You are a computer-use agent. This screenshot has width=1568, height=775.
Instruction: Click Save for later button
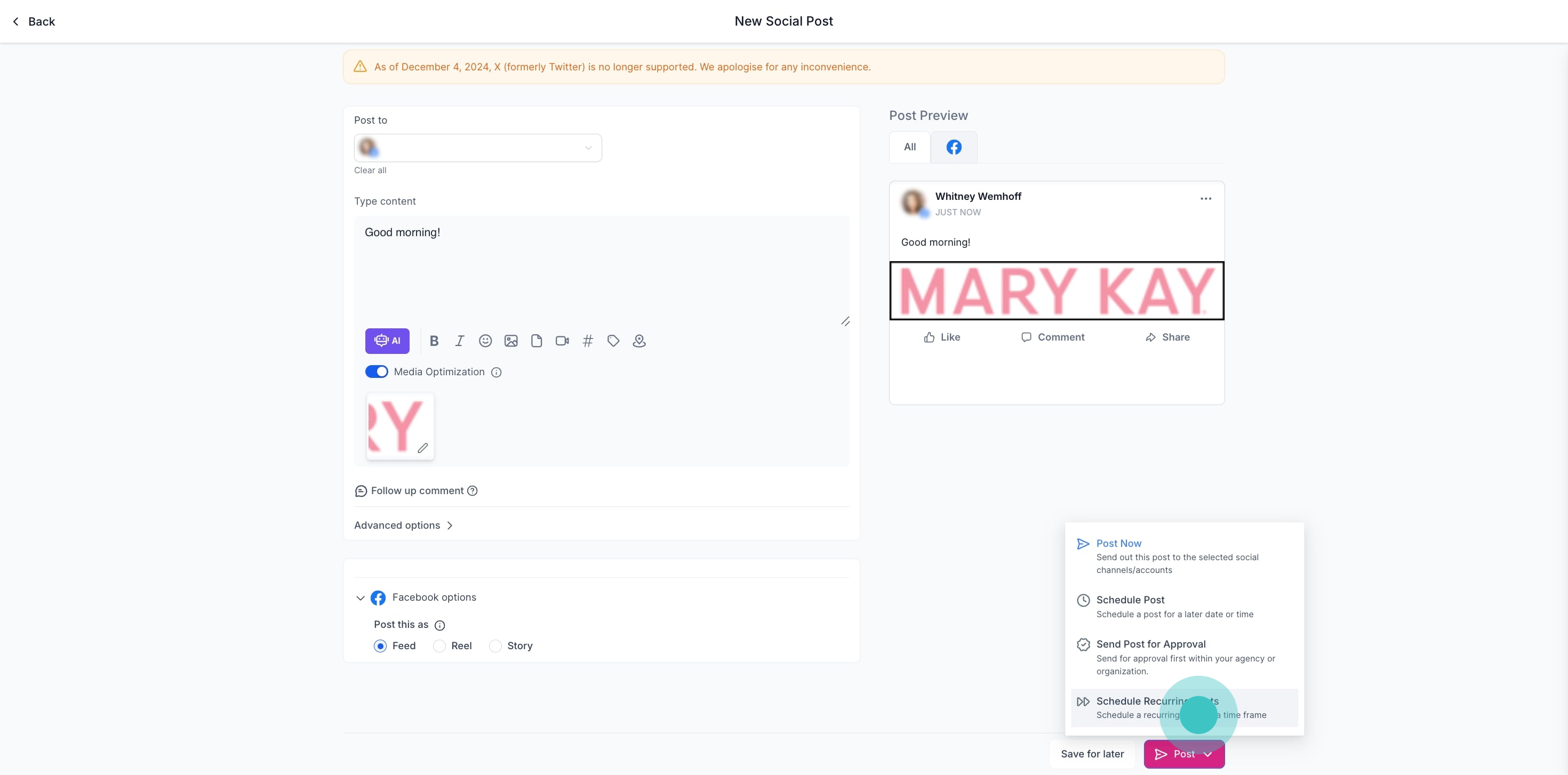coord(1092,754)
